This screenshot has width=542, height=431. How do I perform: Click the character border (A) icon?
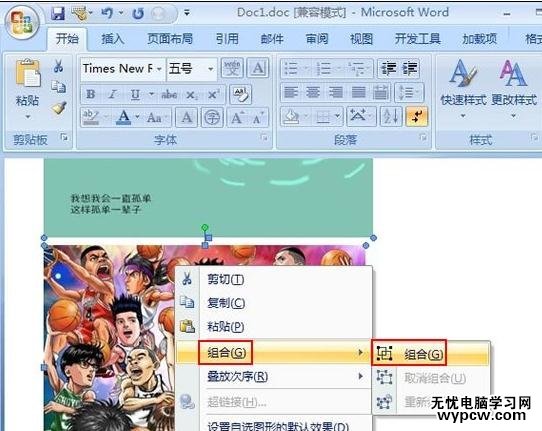coord(258,68)
